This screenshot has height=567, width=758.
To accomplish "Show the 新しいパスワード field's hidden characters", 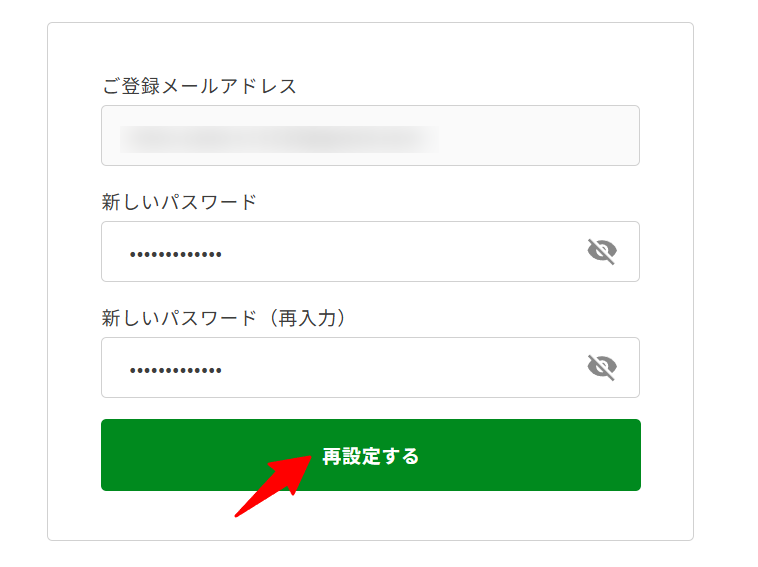I will pyautogui.click(x=602, y=251).
